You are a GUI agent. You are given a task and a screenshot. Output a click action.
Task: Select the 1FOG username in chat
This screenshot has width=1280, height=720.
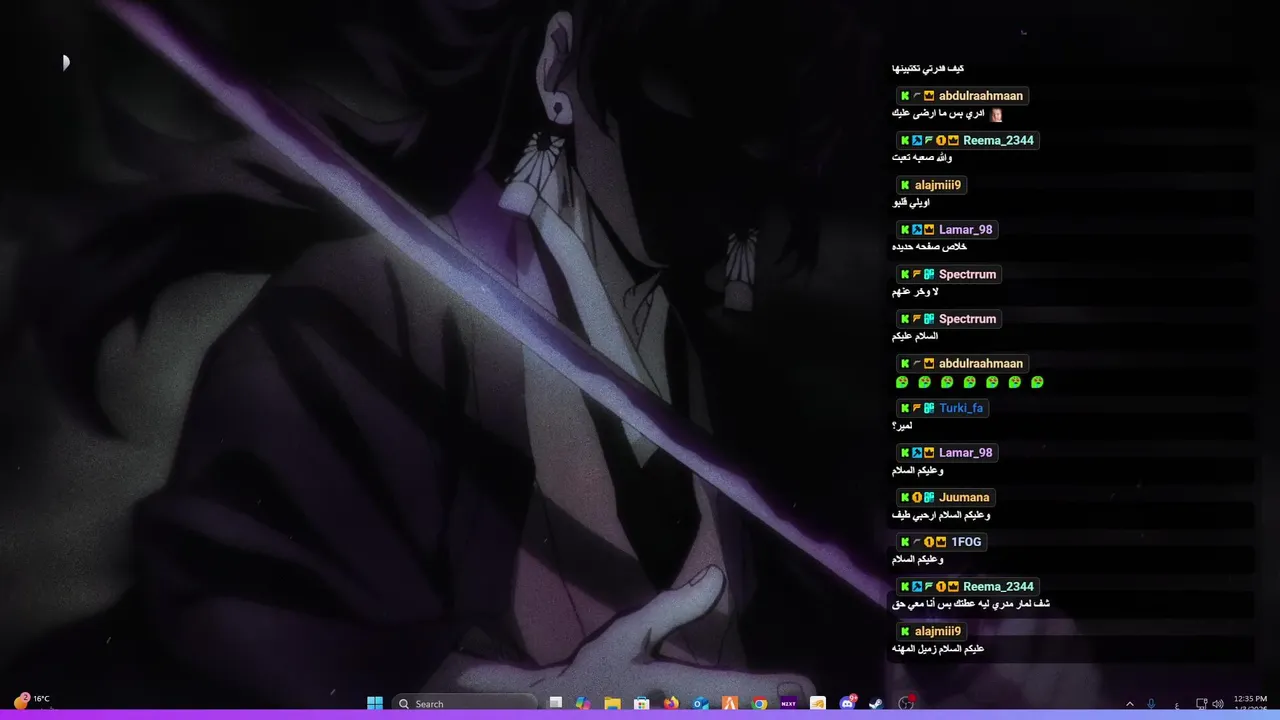(966, 542)
